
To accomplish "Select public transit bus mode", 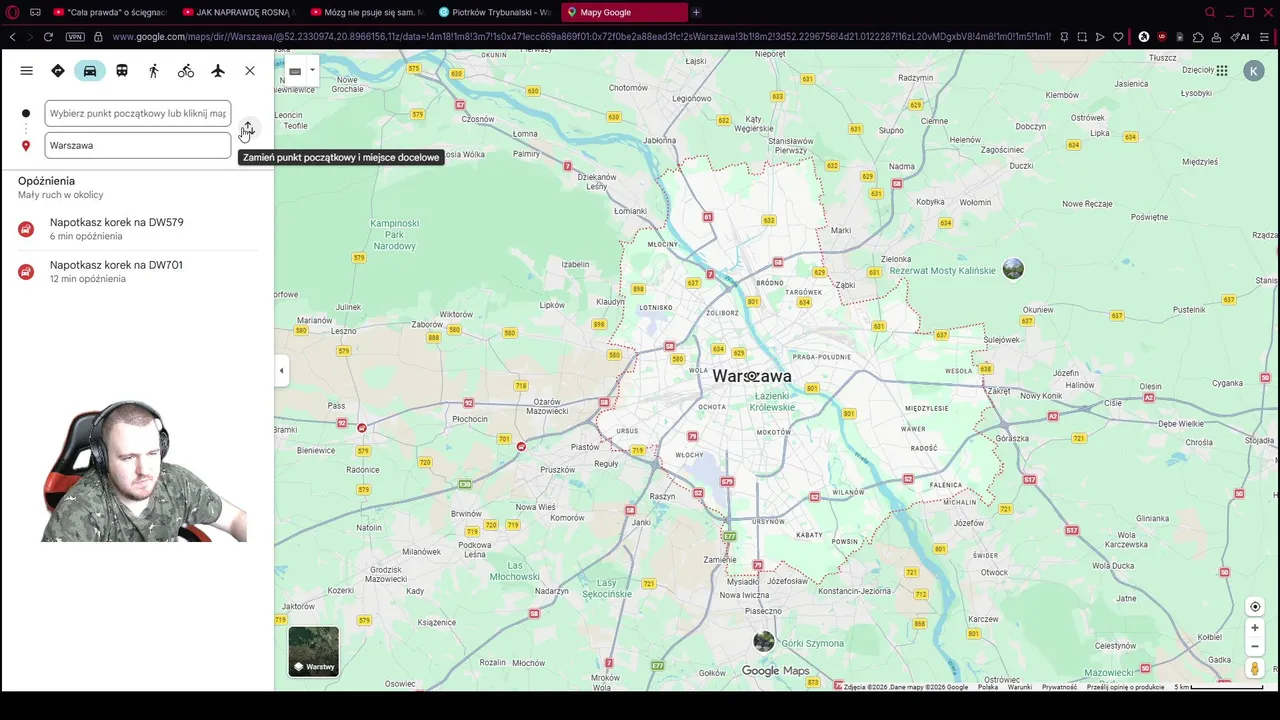I will [122, 71].
